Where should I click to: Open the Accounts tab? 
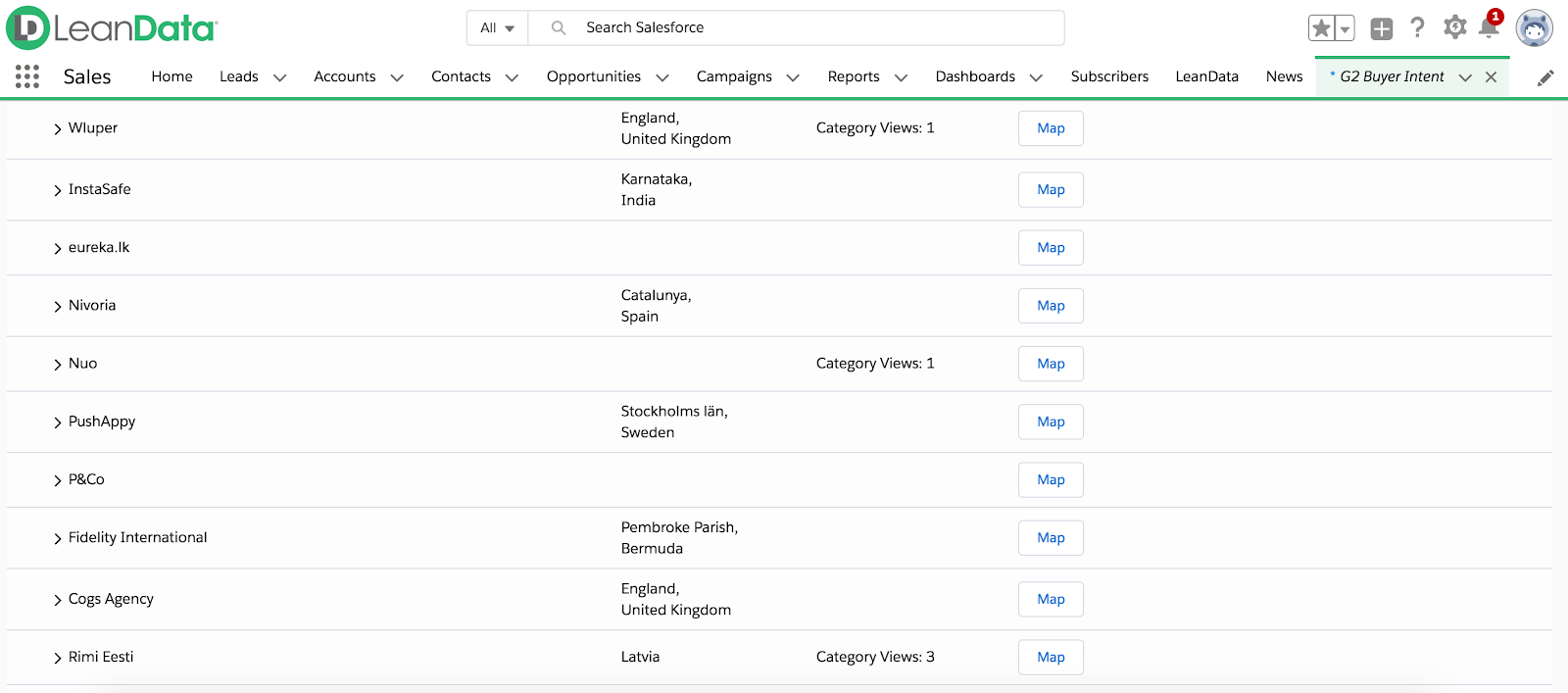(345, 76)
